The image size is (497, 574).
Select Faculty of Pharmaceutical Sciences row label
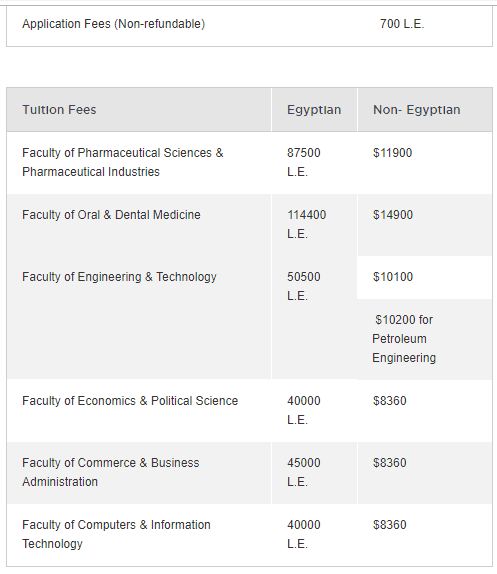[123, 162]
